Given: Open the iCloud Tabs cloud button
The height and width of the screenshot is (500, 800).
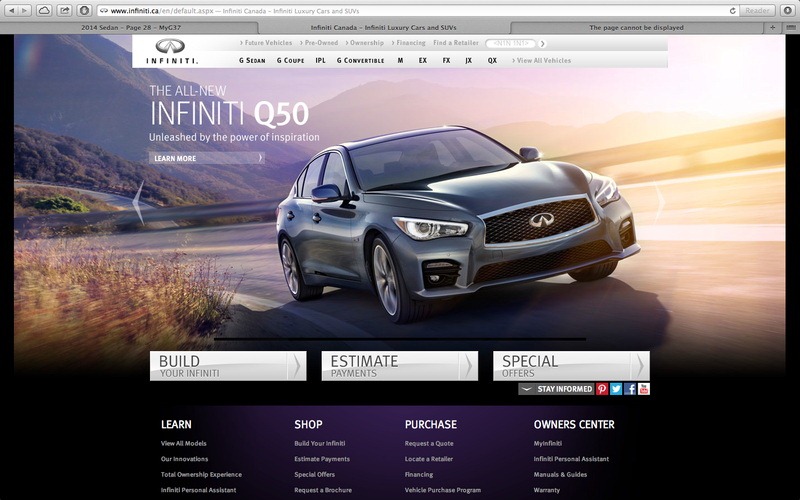Looking at the screenshot, I should [x=44, y=10].
